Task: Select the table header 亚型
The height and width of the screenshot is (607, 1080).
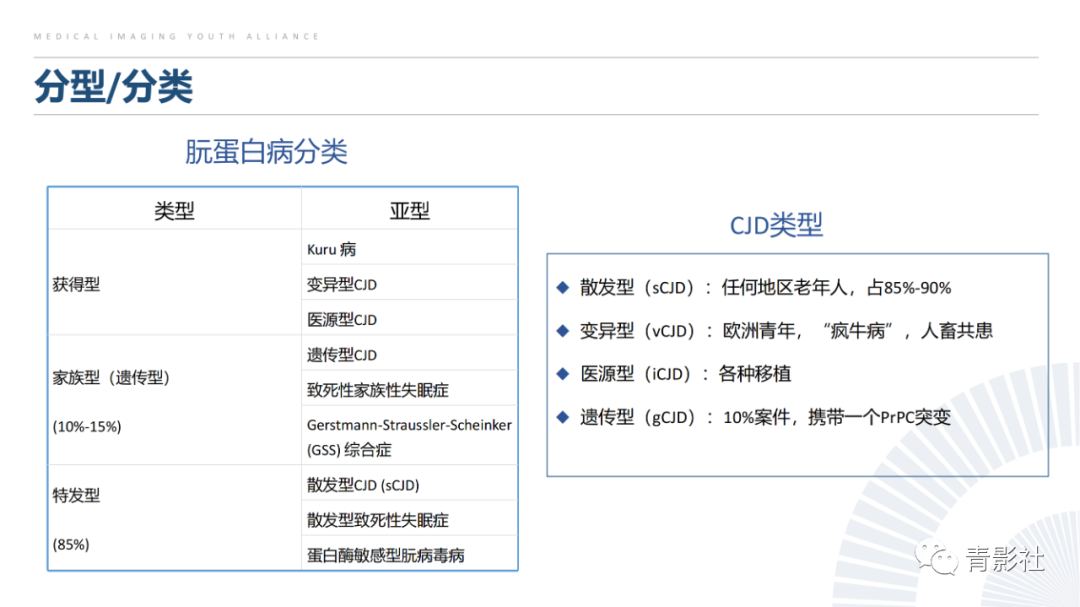Action: tap(409, 211)
